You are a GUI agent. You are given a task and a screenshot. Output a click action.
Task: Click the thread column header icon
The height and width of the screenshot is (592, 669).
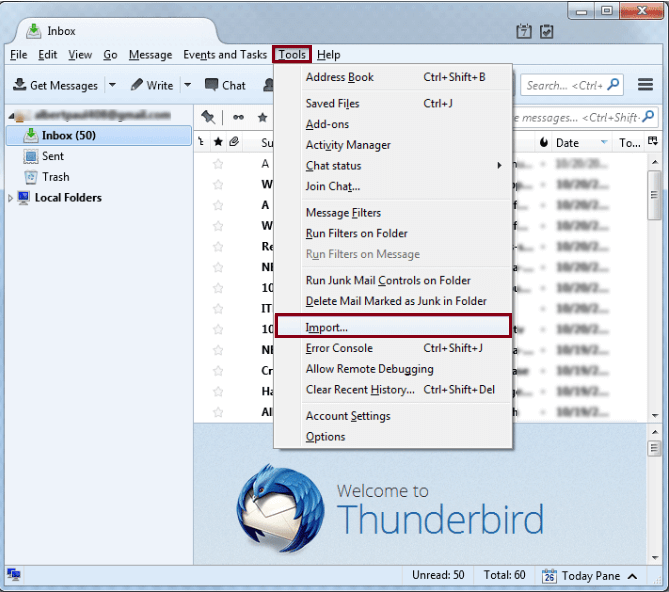201,142
